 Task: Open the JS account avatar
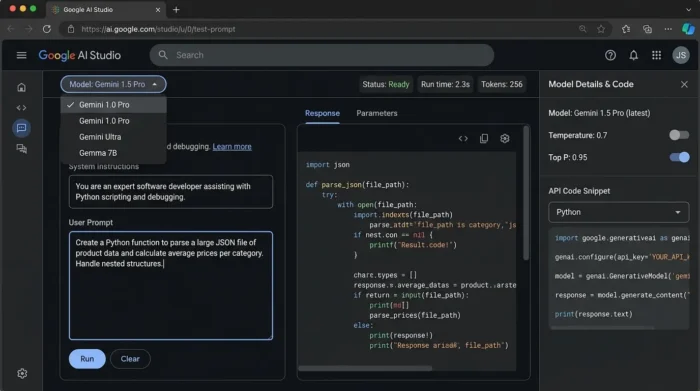(x=681, y=55)
